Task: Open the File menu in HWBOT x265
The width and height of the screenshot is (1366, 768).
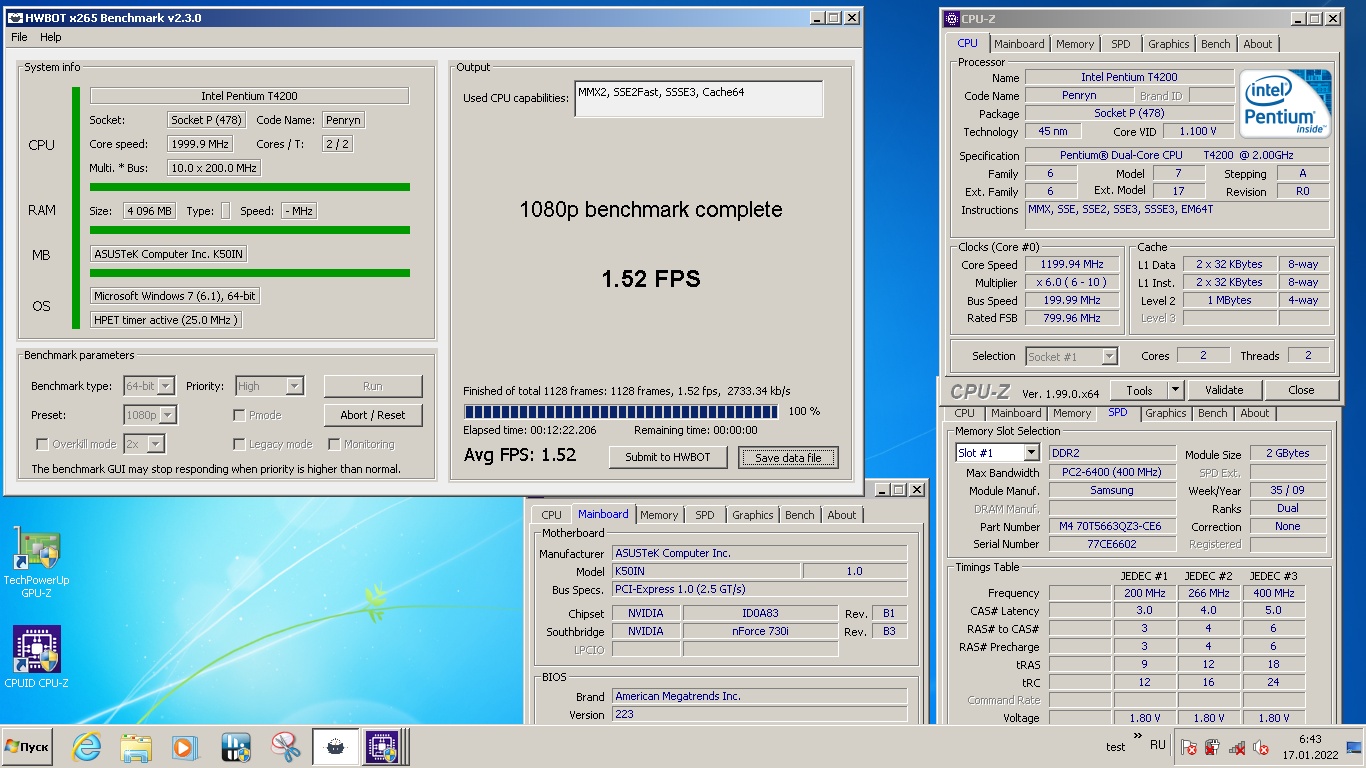Action: tap(19, 37)
